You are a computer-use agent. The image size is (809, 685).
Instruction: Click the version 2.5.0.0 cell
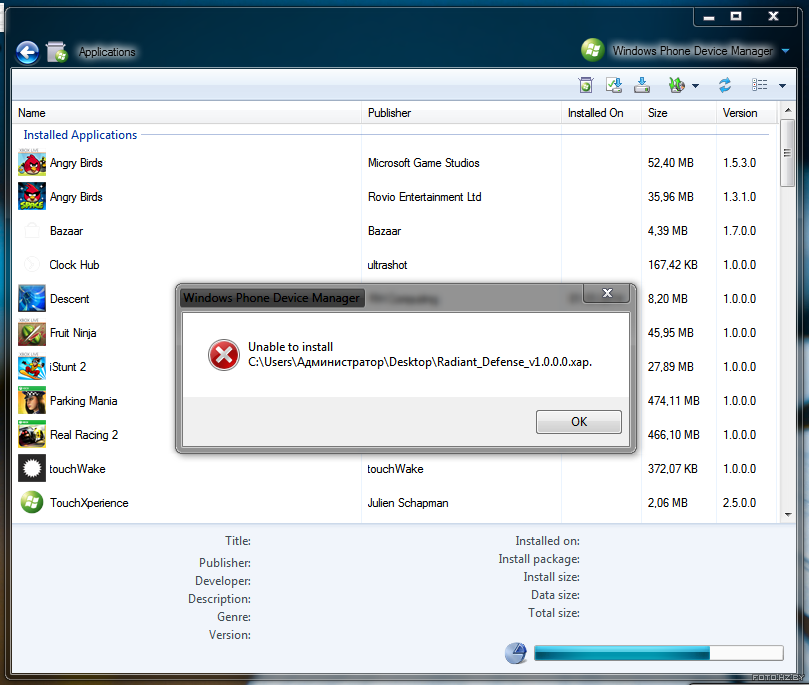click(739, 503)
